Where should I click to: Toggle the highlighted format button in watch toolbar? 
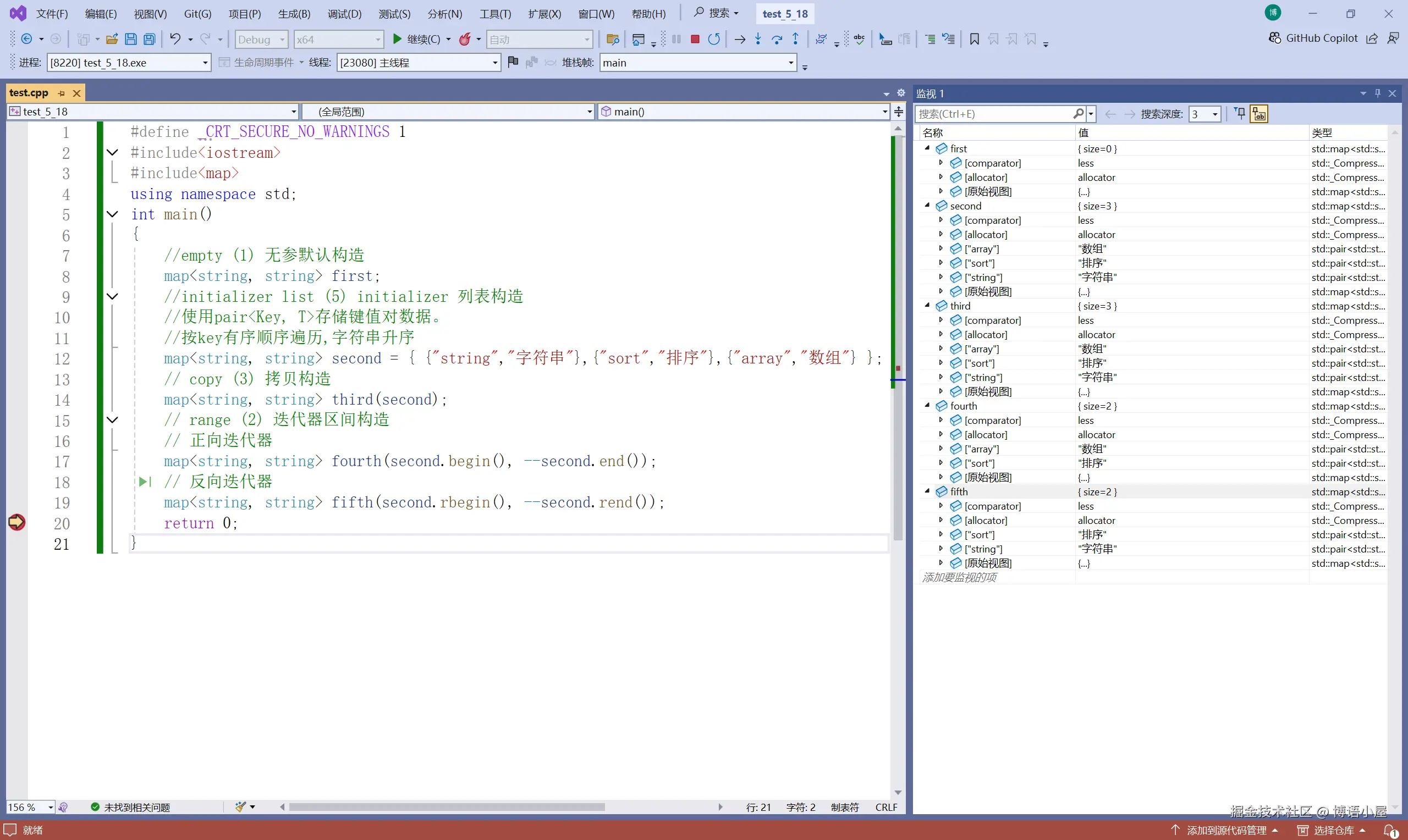[1258, 114]
